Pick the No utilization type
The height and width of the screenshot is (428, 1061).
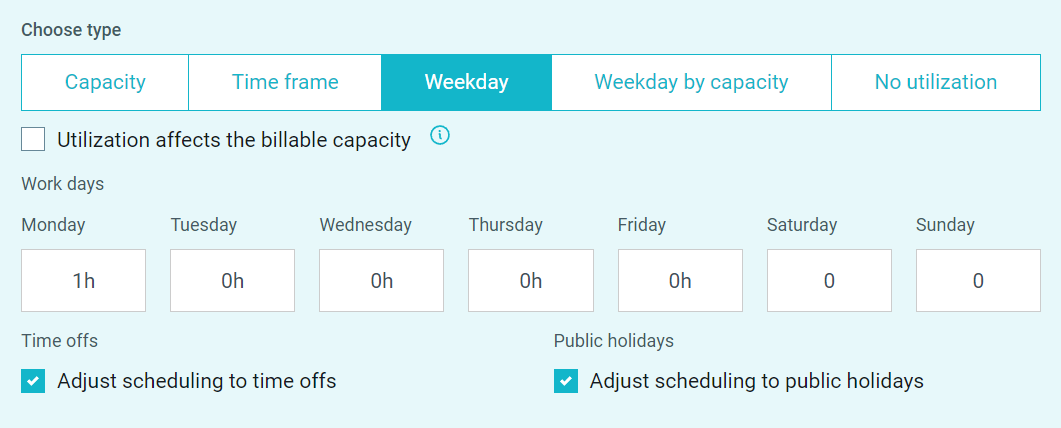(x=936, y=82)
